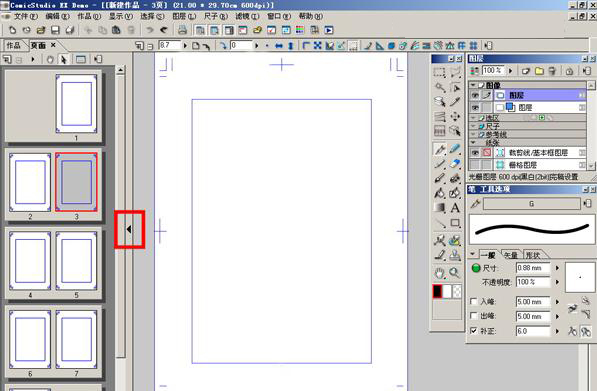Select the Hand pan tool

440,273
